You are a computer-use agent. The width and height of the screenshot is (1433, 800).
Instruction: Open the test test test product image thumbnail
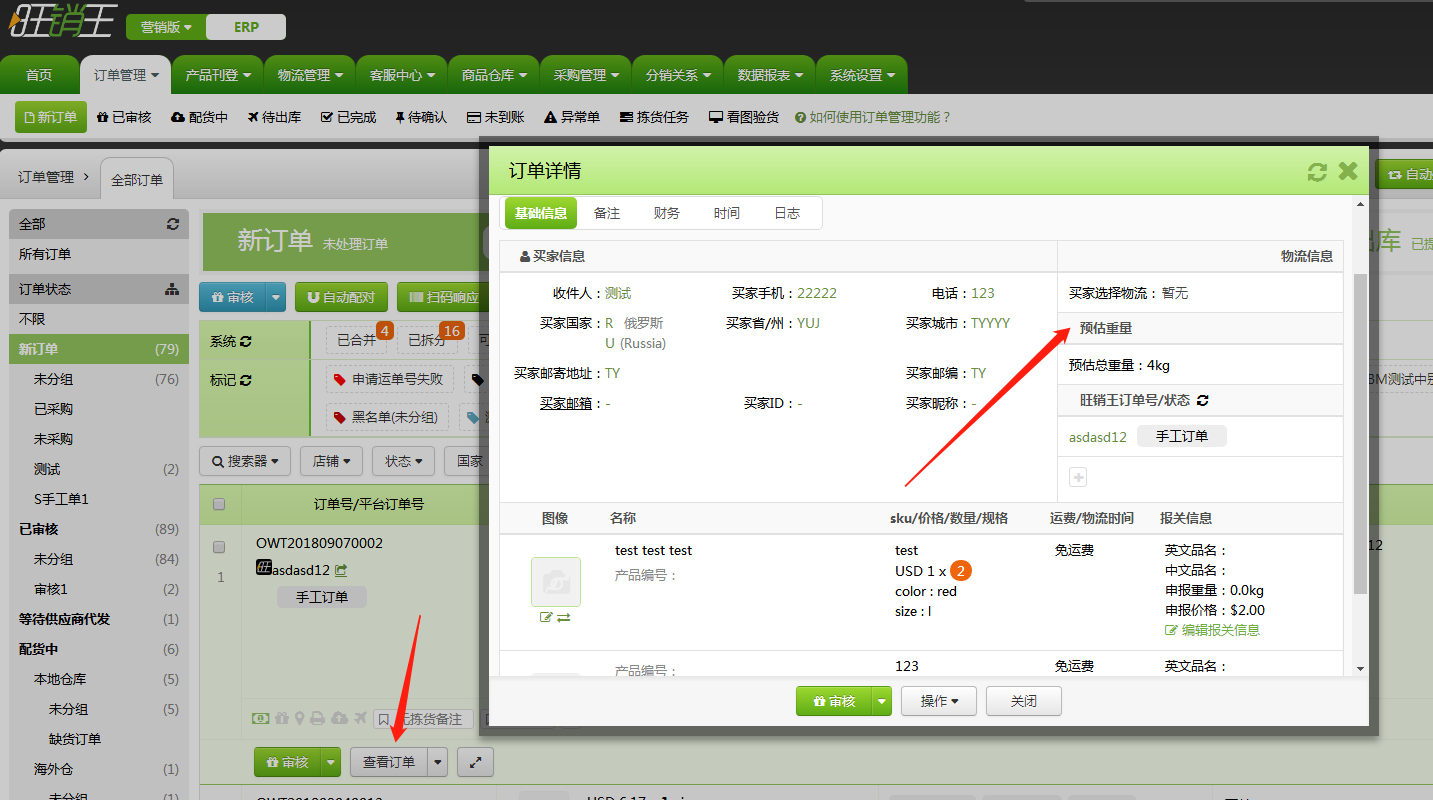click(x=556, y=582)
